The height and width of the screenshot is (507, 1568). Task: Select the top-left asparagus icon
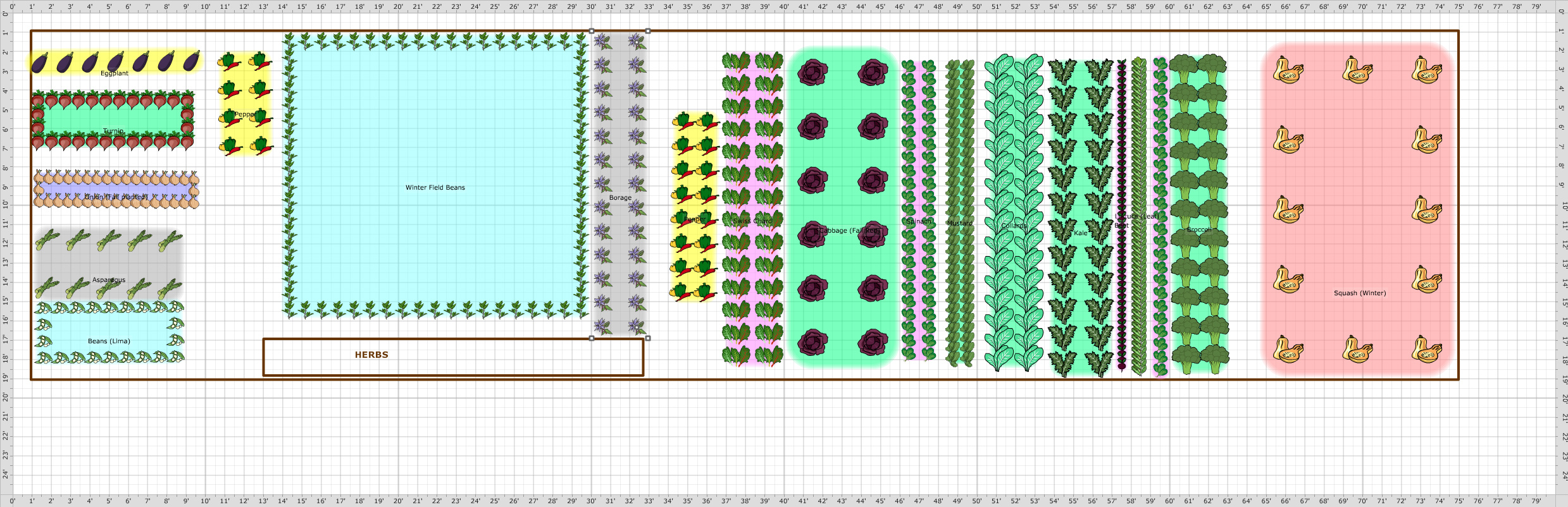click(47, 240)
